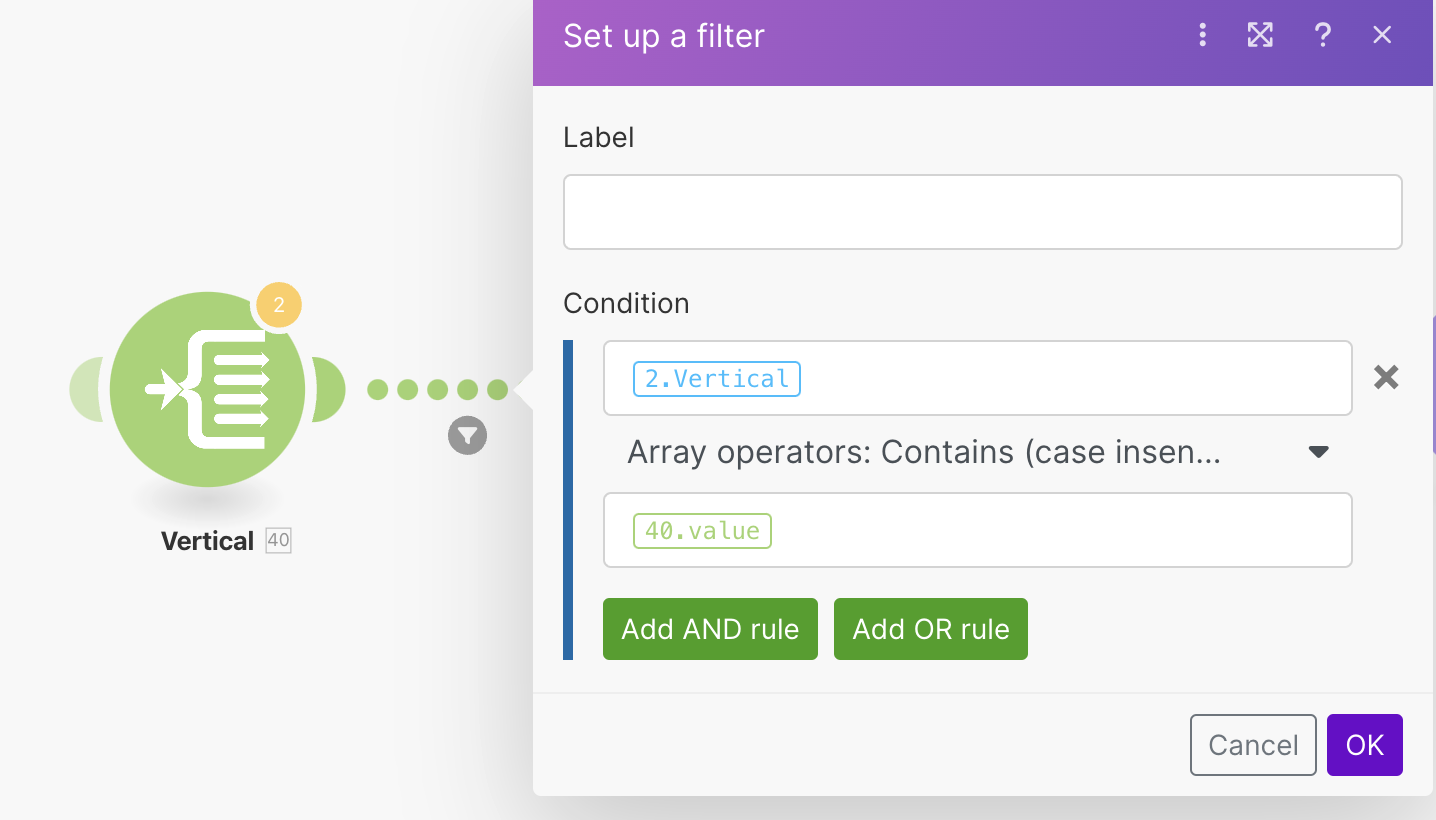Expand the filter dialog to full screen

[x=1260, y=36]
